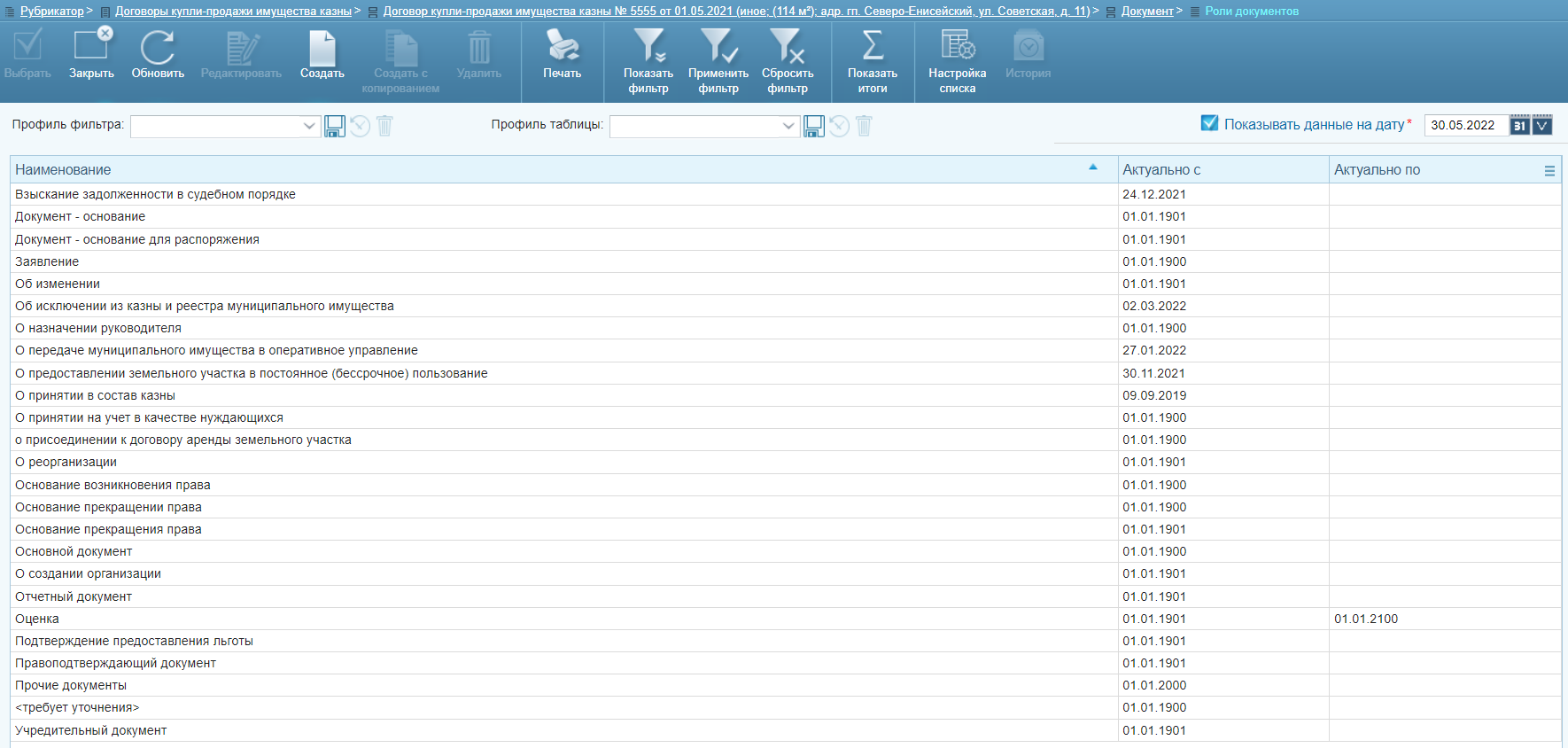Select the Об изменении row
This screenshot has width=1568, height=748.
tap(785, 284)
